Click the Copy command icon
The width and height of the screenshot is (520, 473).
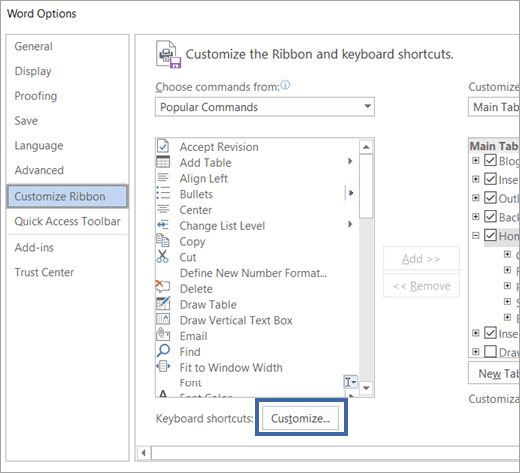pyautogui.click(x=163, y=241)
